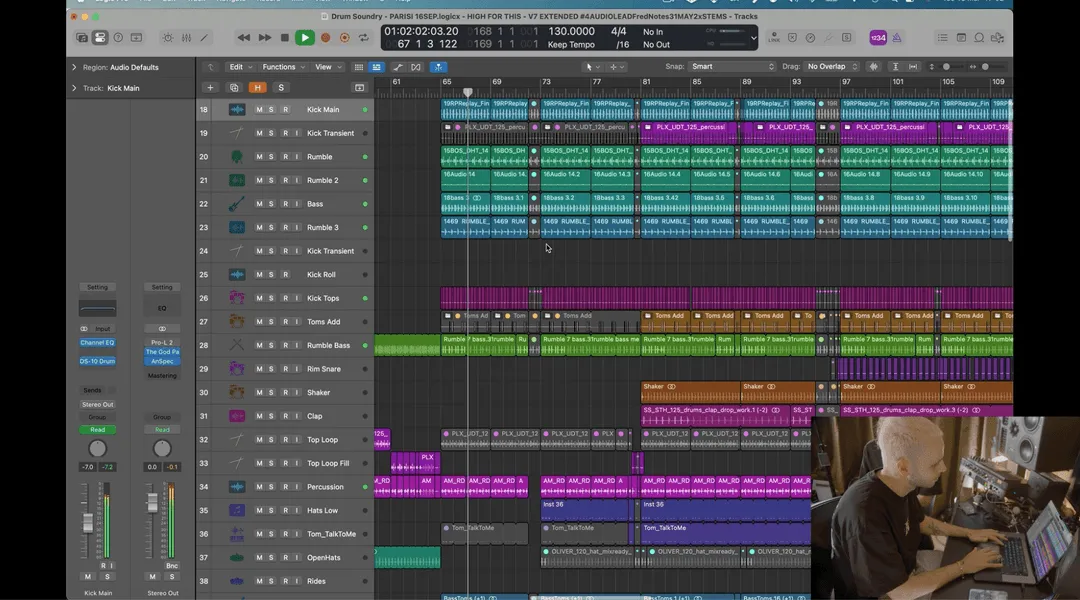Open the View menu in Tracks area

tap(328, 67)
